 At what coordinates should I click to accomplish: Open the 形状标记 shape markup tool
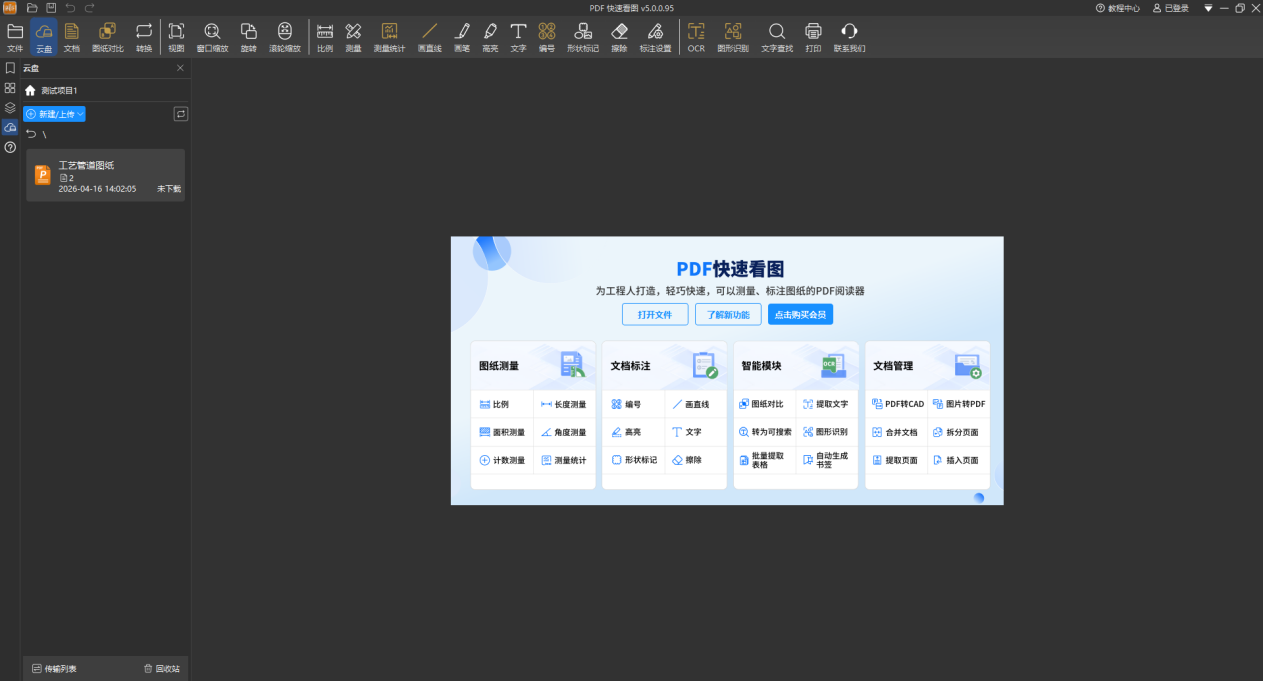pyautogui.click(x=582, y=37)
